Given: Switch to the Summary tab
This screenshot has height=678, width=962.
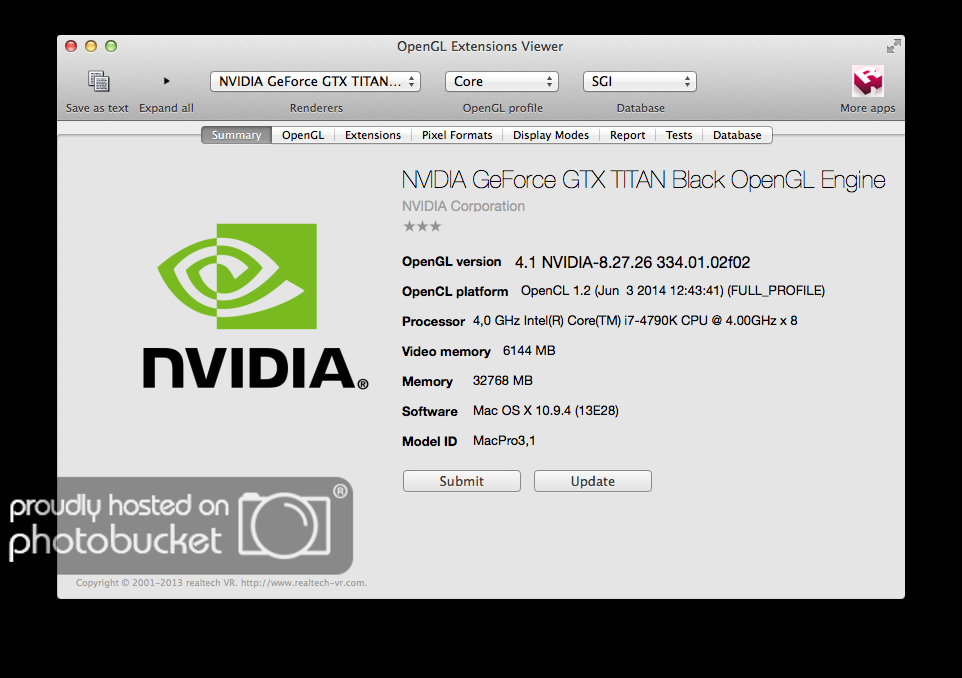Looking at the screenshot, I should 236,135.
